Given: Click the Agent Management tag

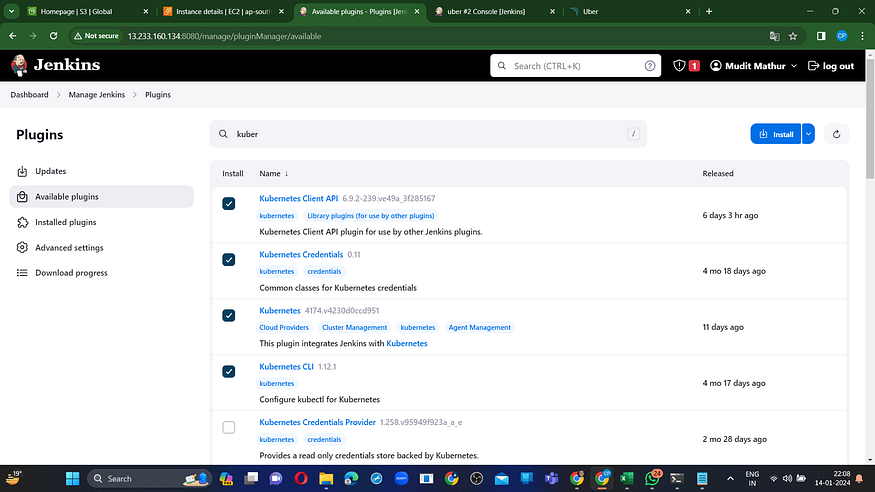Looking at the screenshot, I should tap(479, 327).
